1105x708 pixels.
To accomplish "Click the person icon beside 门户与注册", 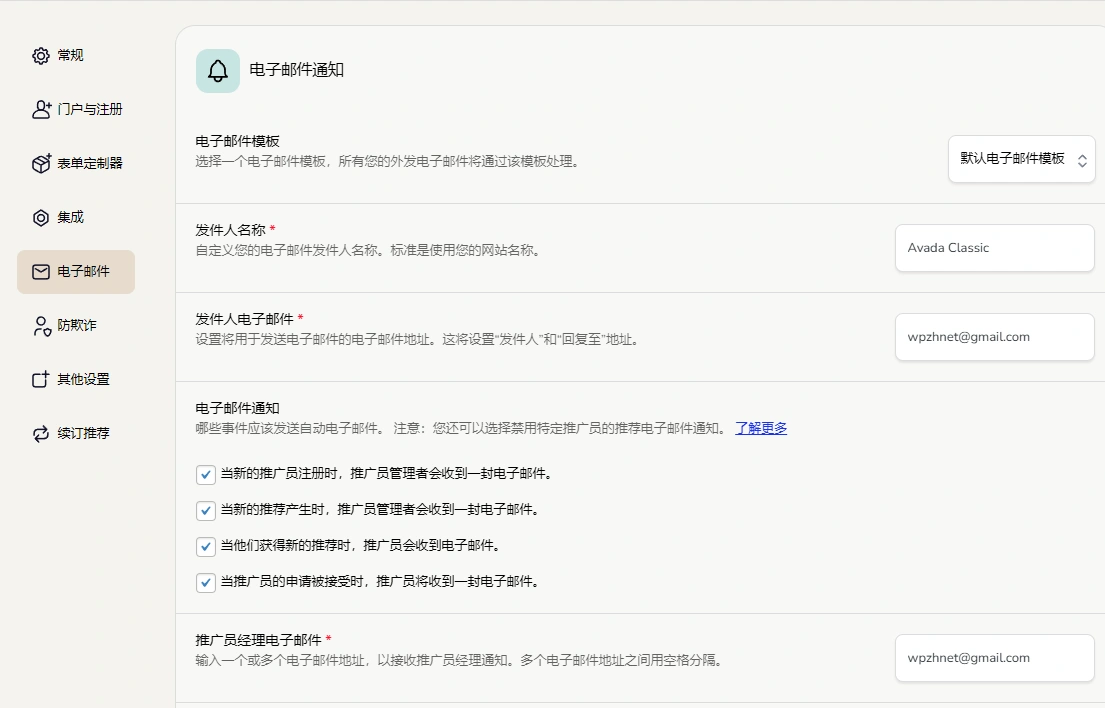I will point(40,109).
